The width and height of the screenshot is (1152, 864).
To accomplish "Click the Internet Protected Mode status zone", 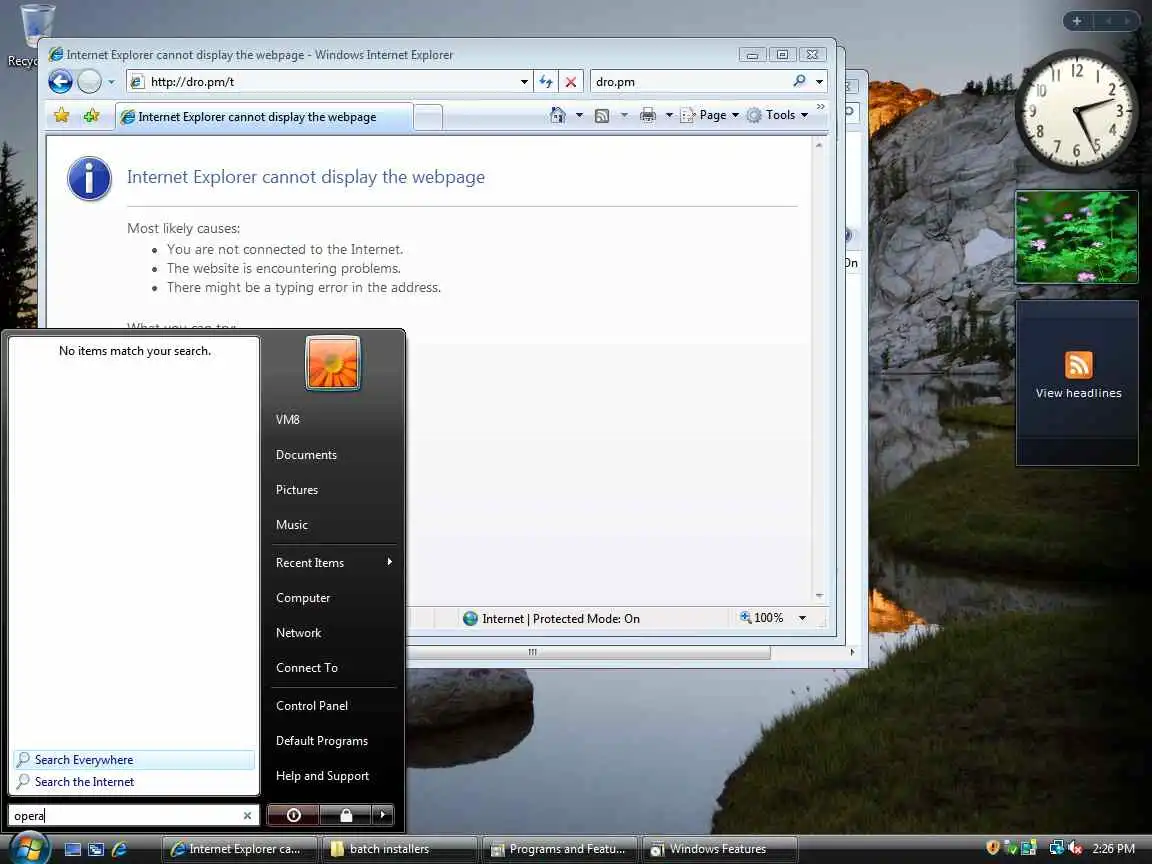I will 552,619.
